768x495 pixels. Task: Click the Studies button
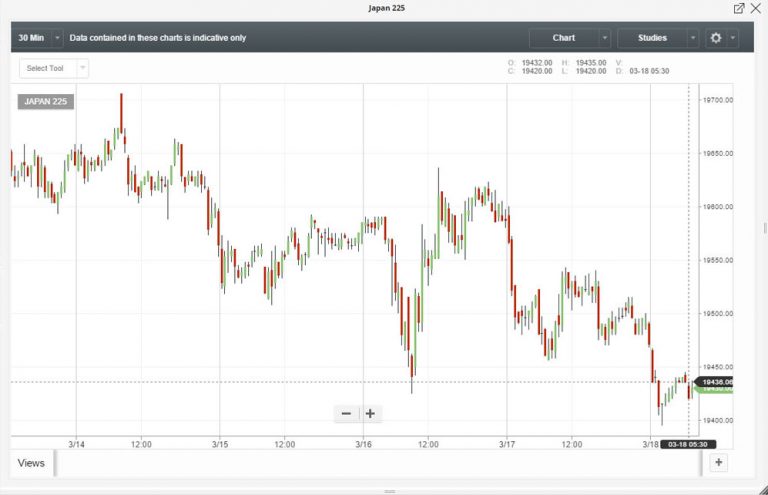(652, 38)
